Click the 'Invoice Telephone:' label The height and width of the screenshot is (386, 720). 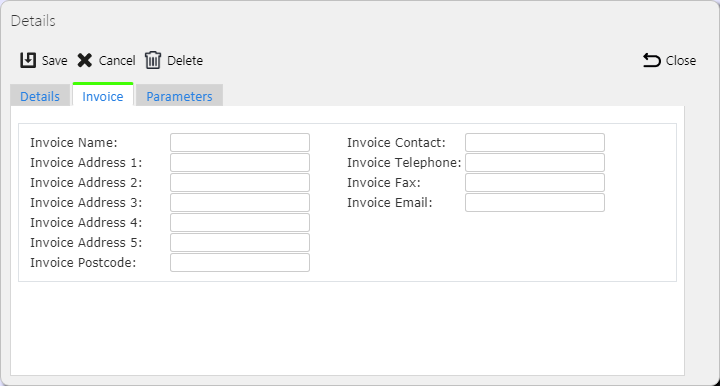pos(404,163)
